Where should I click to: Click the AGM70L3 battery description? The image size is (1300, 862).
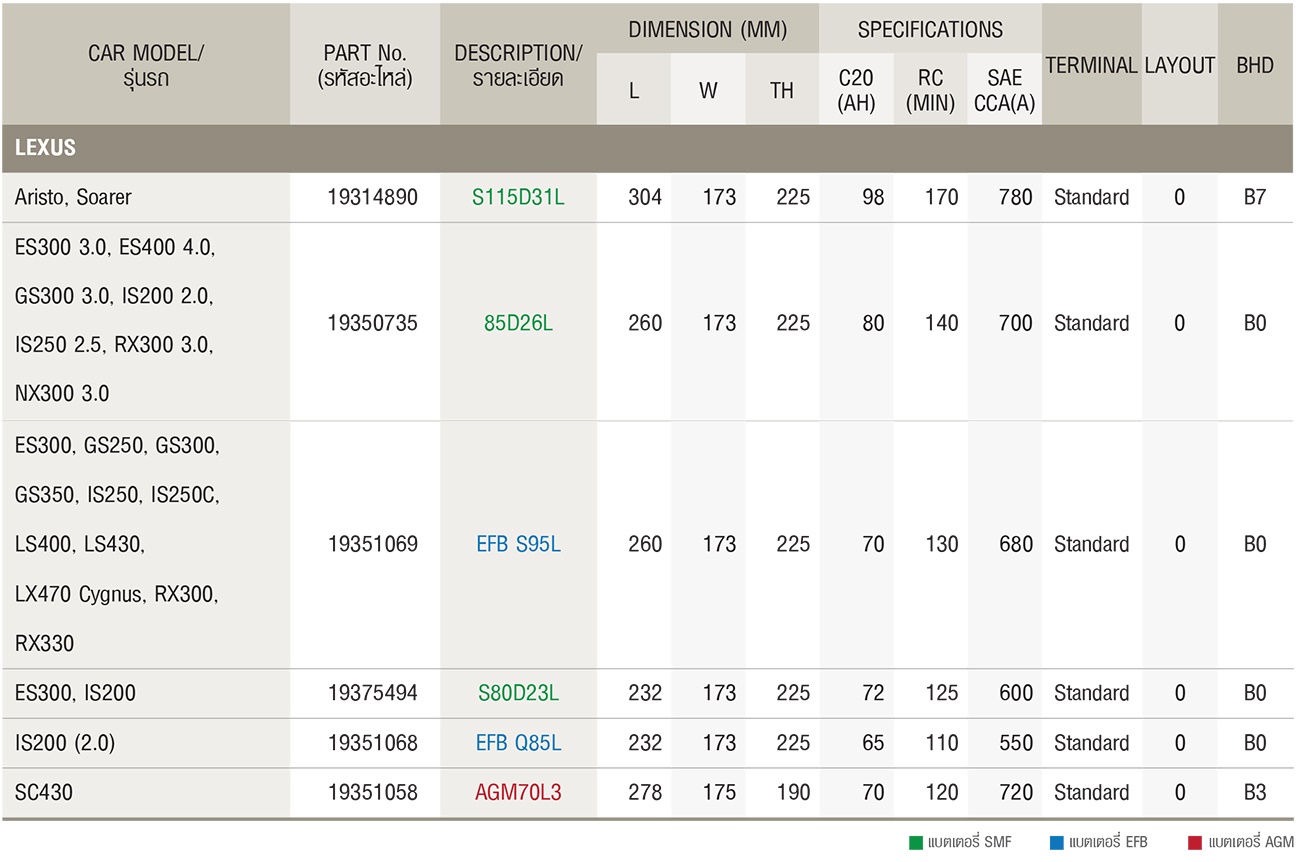tap(518, 793)
